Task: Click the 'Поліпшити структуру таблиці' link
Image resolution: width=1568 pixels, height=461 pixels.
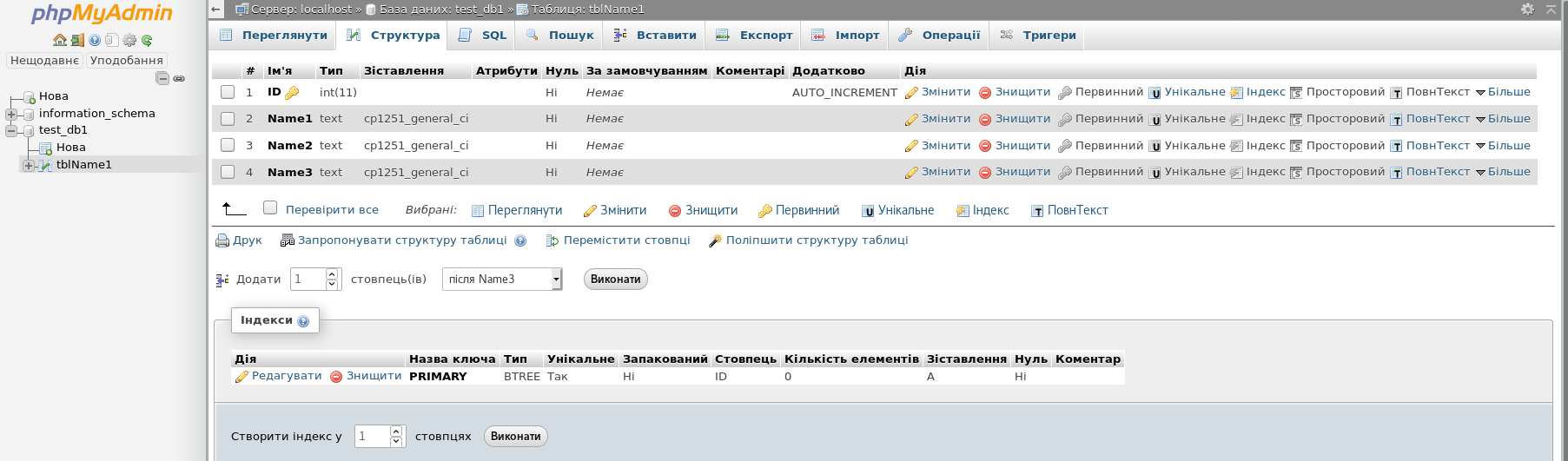Action: click(x=817, y=240)
